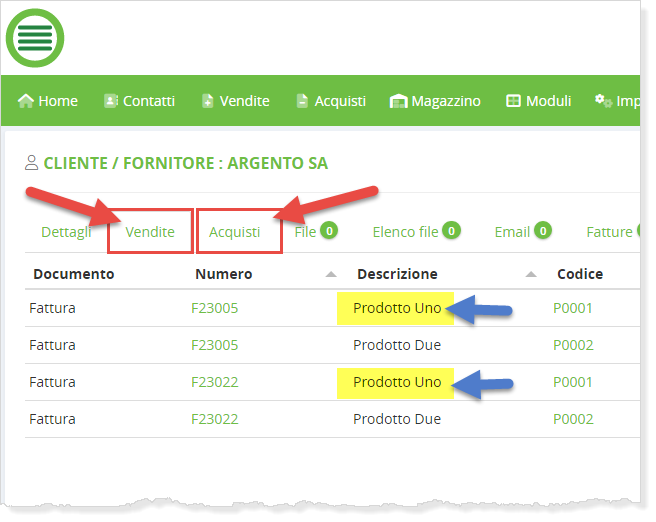Open invoice link F23022 in last row
Image resolution: width=656 pixels, height=522 pixels.
(x=214, y=419)
